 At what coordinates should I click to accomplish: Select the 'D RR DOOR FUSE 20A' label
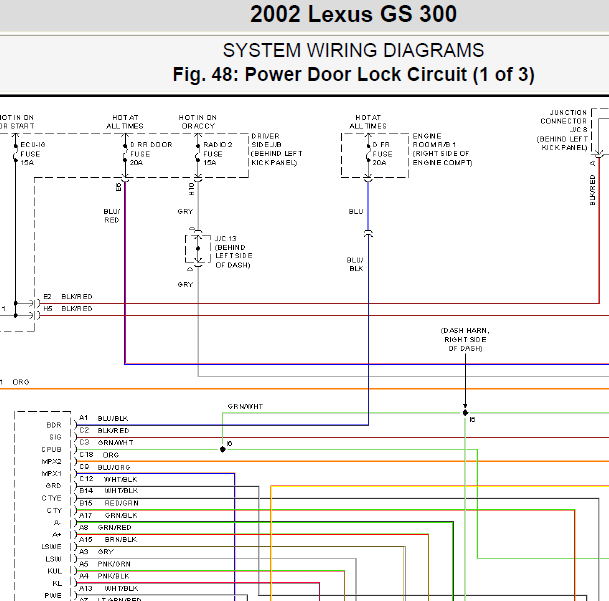click(151, 153)
